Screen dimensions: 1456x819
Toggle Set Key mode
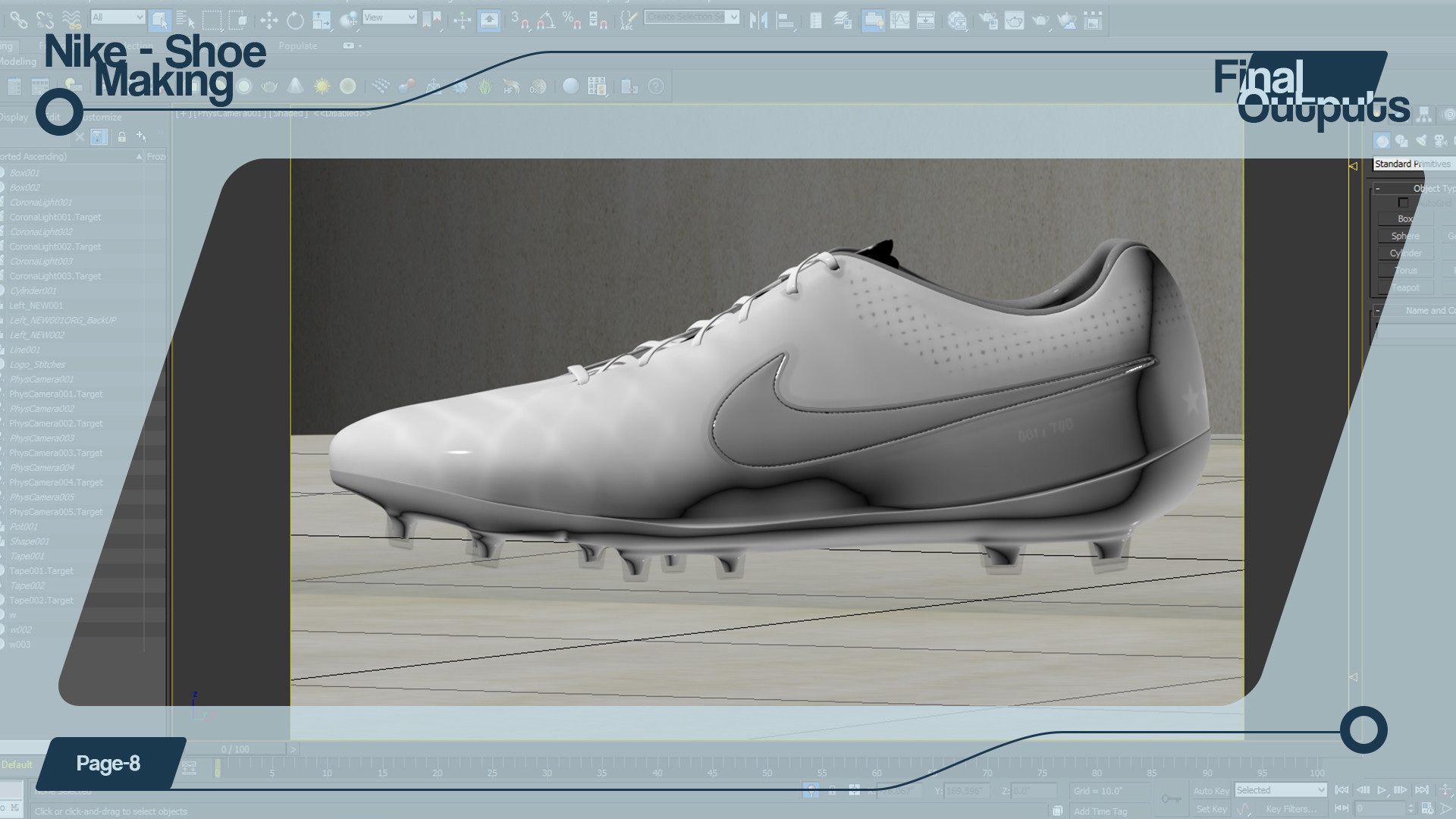(x=1212, y=809)
